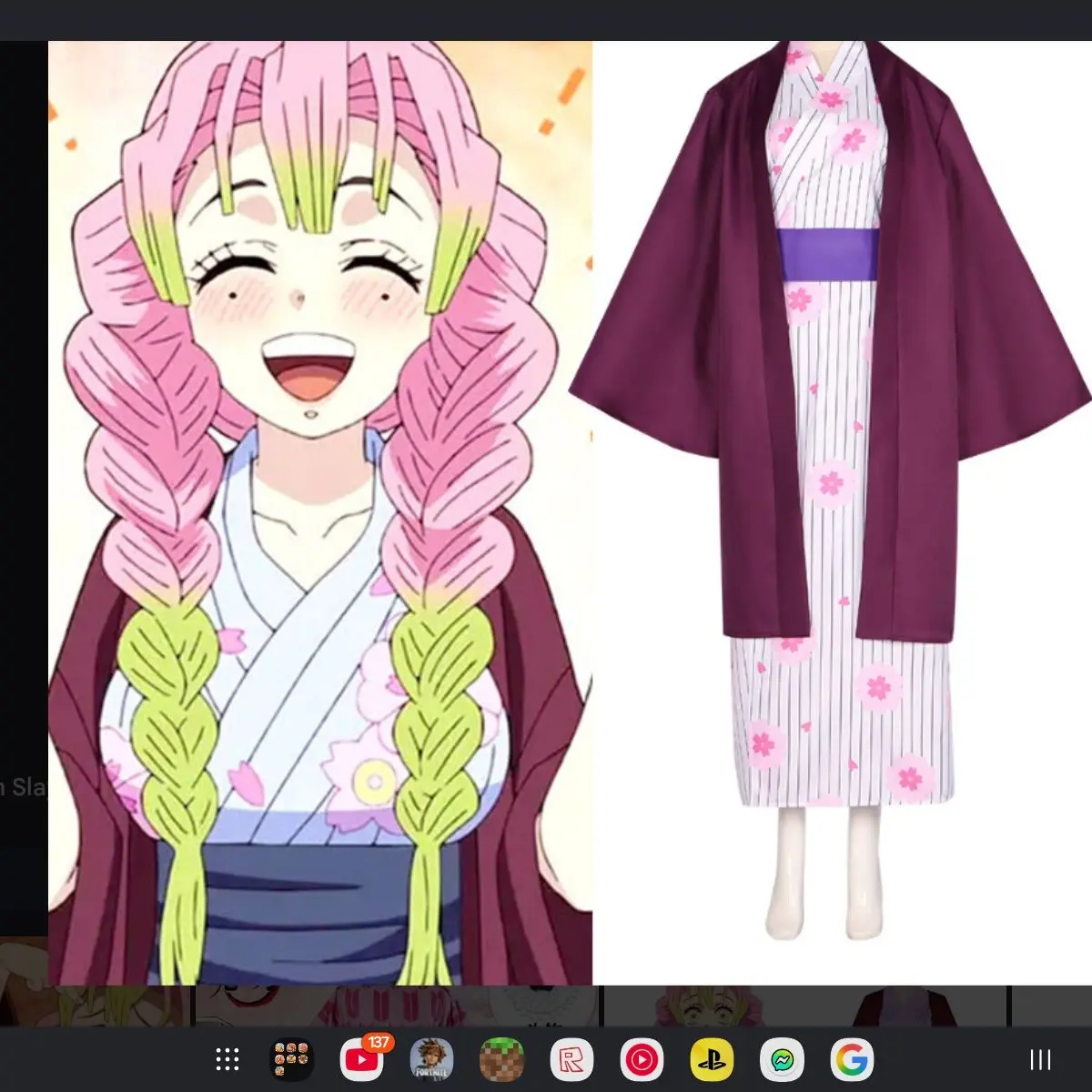This screenshot has width=1092, height=1092.
Task: Open the Messenger app icon
Action: click(782, 1059)
